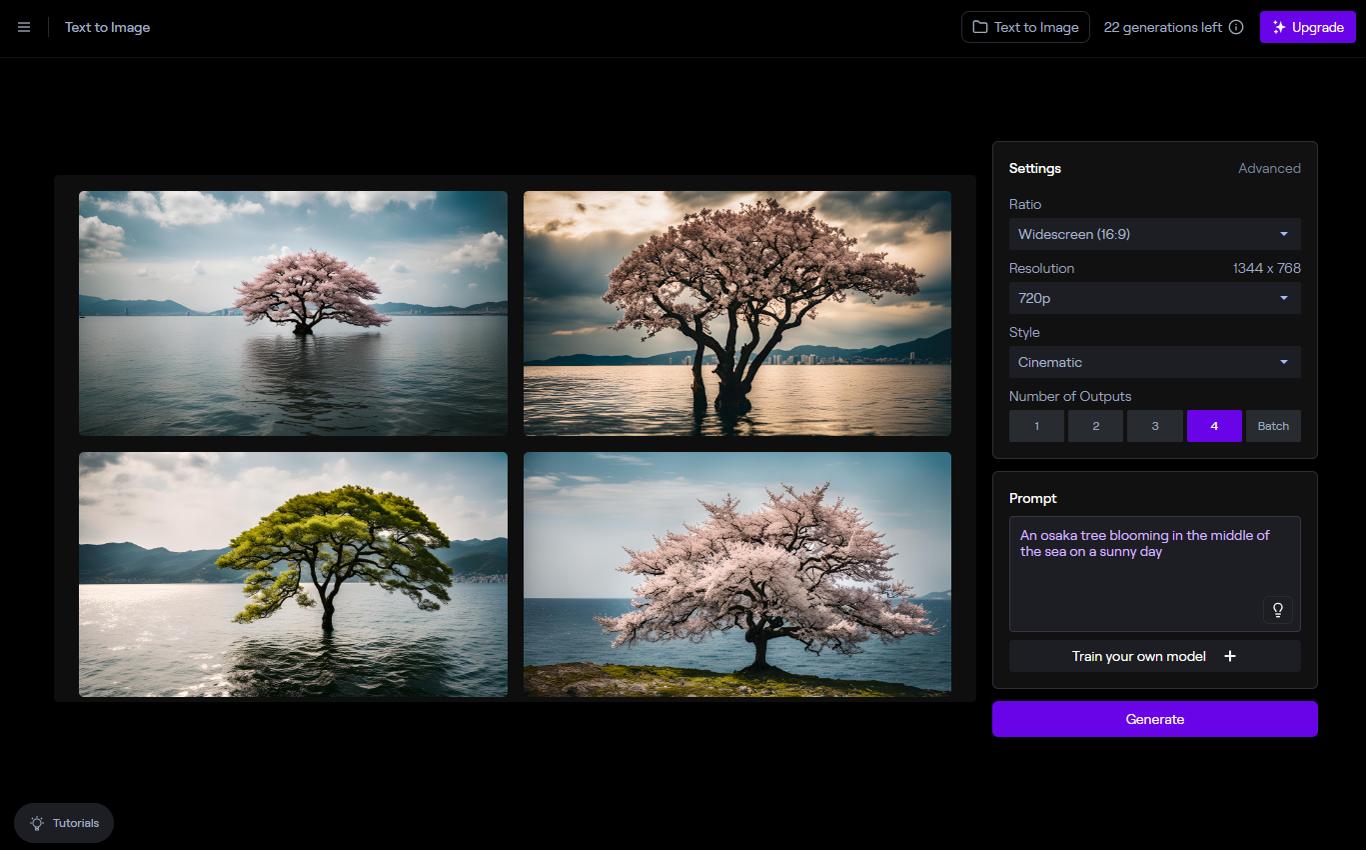Open the cherry blossom on grassy shore image
This screenshot has width=1366, height=850.
coord(737,574)
